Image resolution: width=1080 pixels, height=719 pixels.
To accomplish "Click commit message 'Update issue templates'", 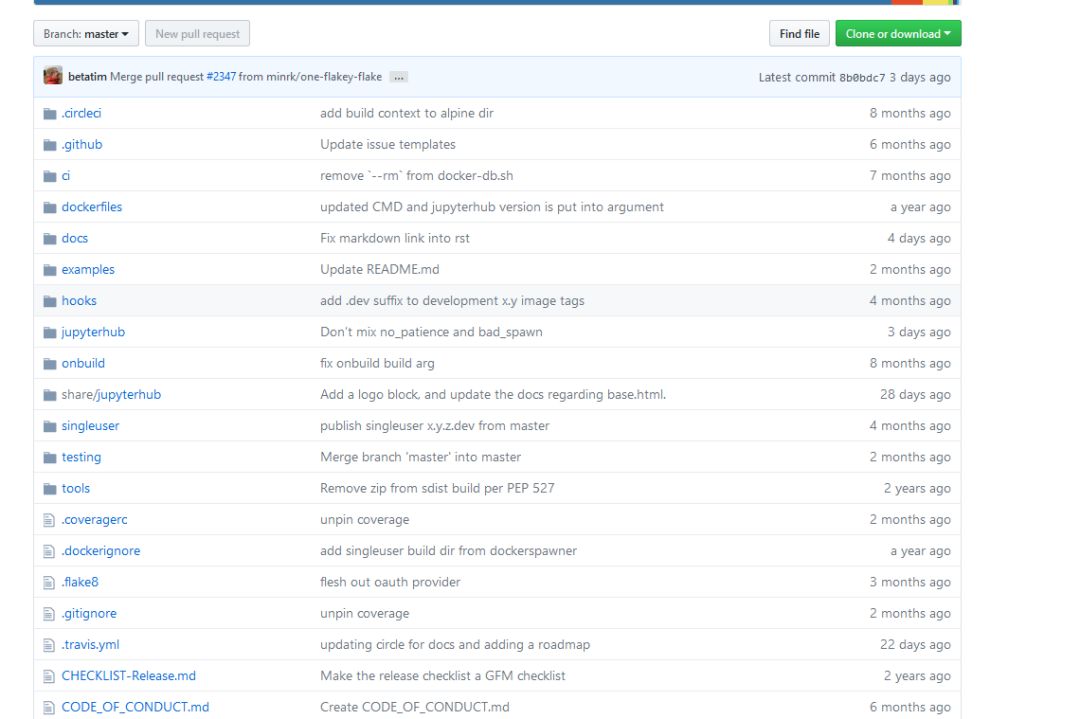I will tap(388, 145).
